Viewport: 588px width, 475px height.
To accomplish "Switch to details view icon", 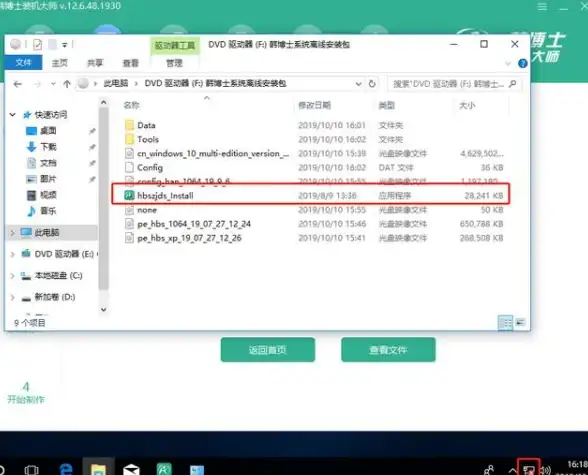I will (x=505, y=322).
